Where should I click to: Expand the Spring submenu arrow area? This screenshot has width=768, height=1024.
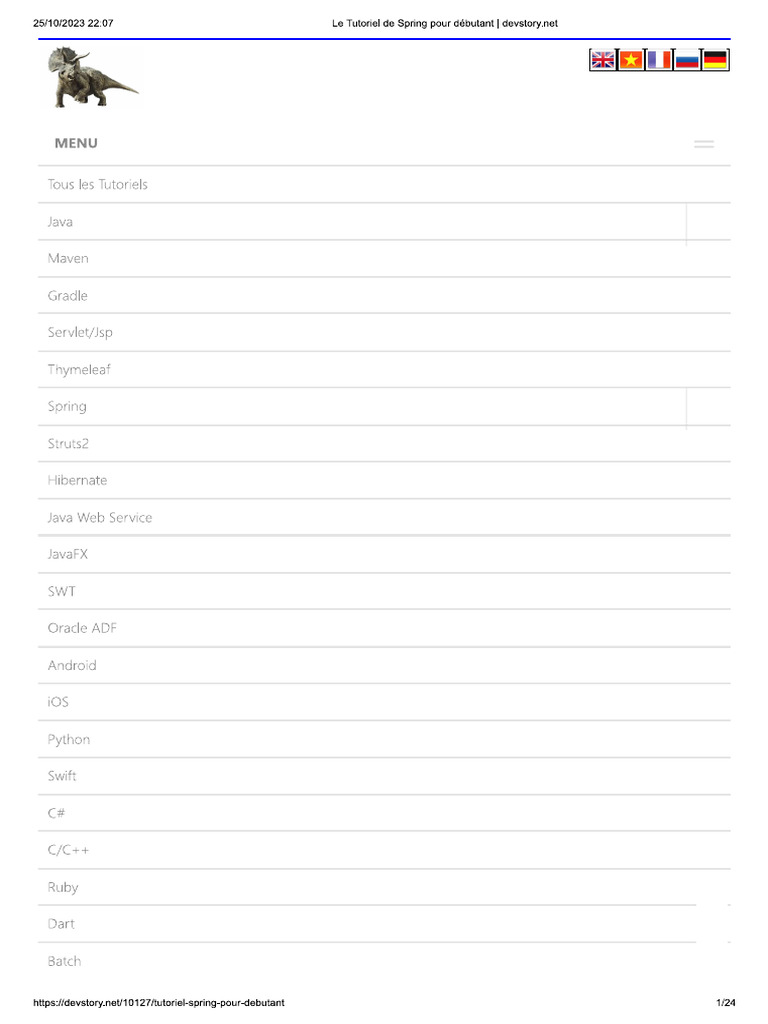pos(709,406)
